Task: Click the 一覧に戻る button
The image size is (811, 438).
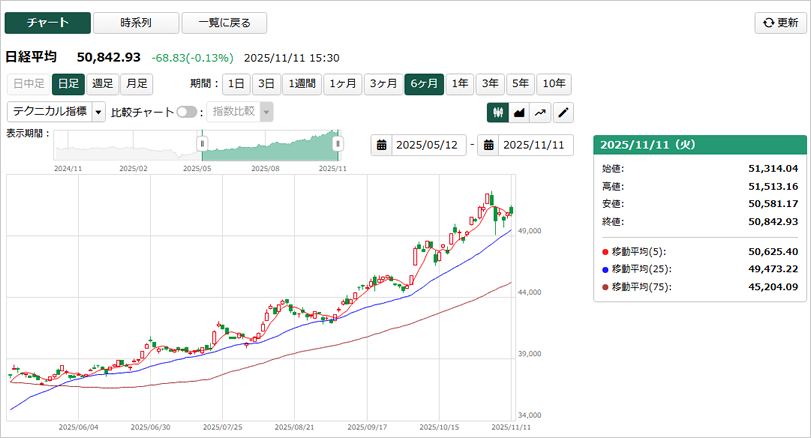Action: (x=224, y=23)
